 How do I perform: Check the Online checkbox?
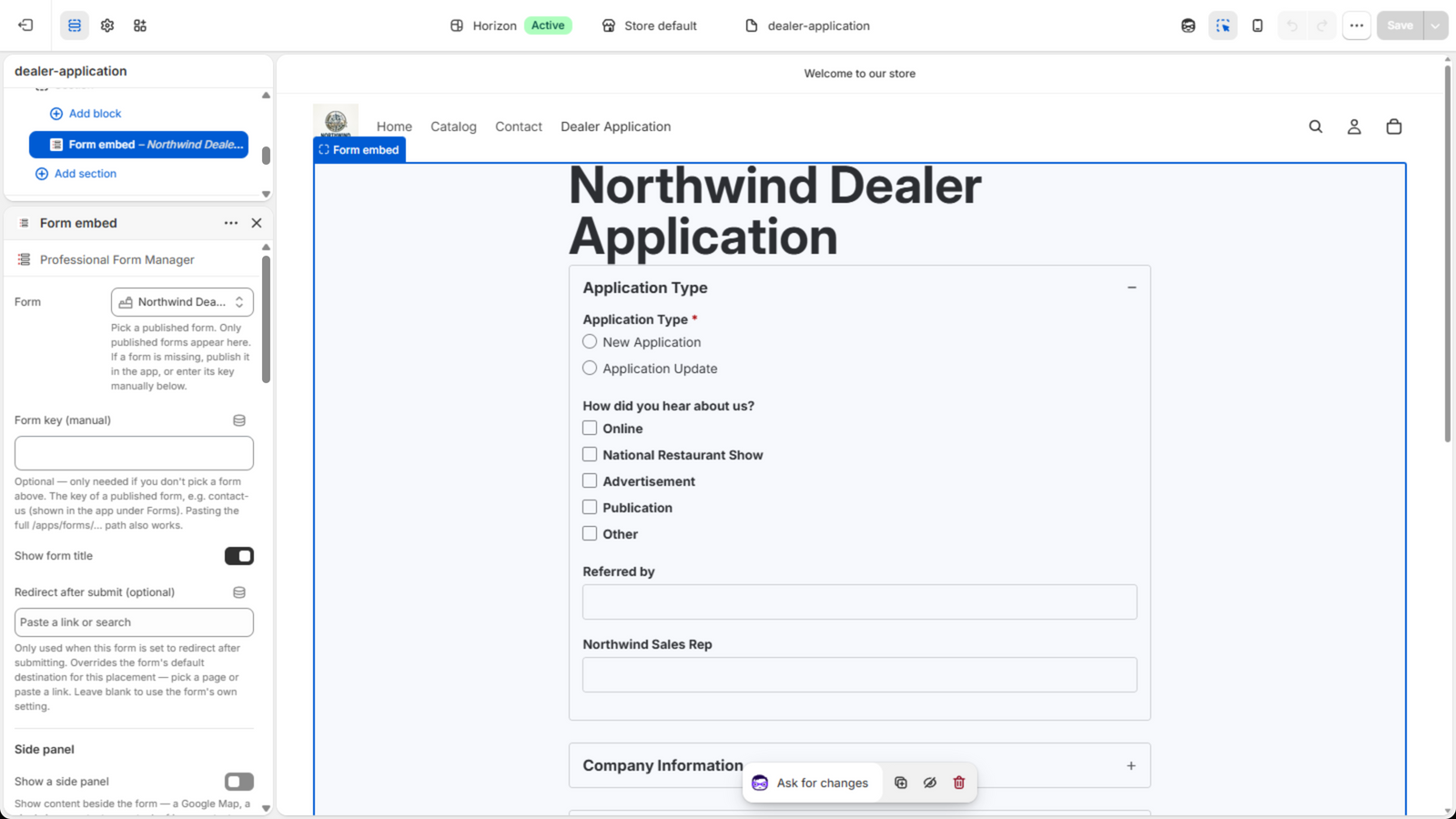[x=590, y=428]
